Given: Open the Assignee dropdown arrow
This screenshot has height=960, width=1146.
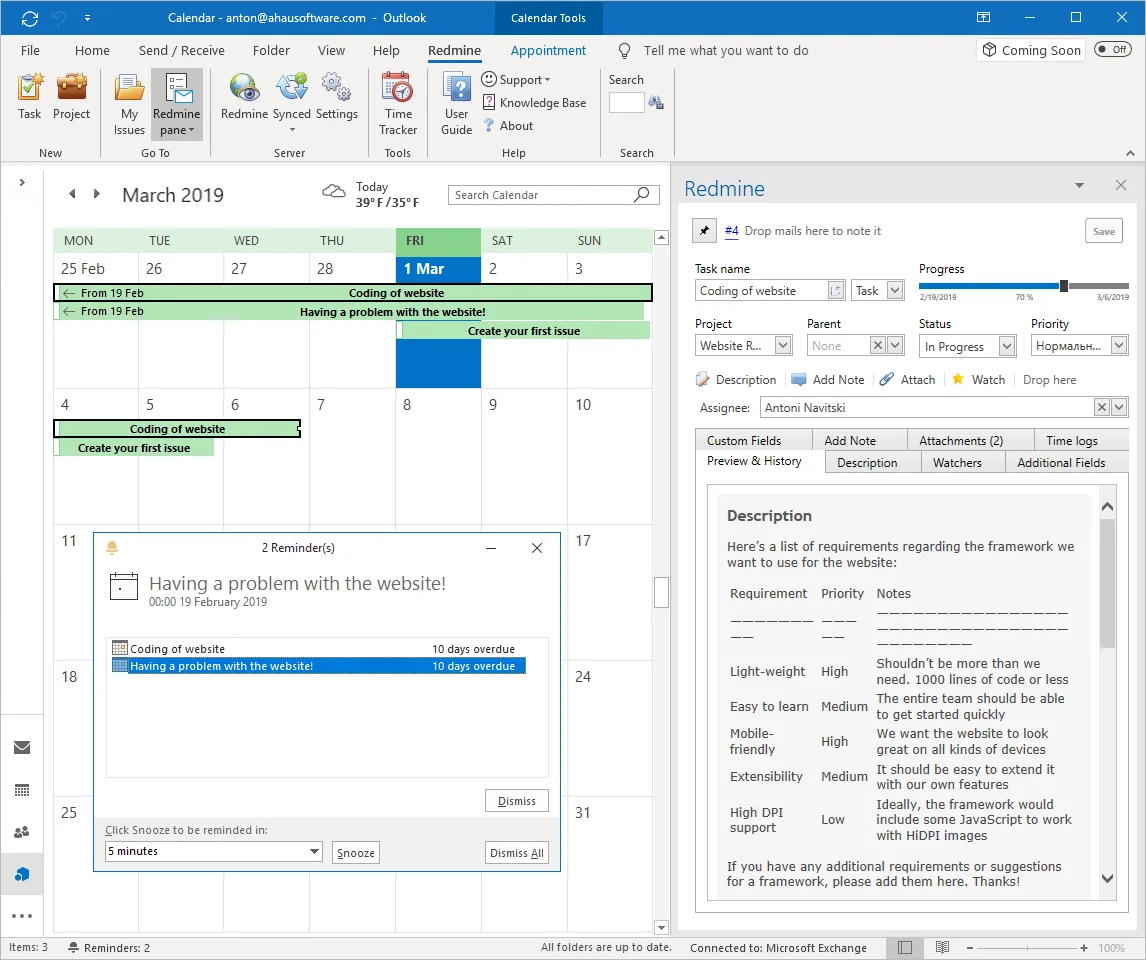Looking at the screenshot, I should point(1119,408).
